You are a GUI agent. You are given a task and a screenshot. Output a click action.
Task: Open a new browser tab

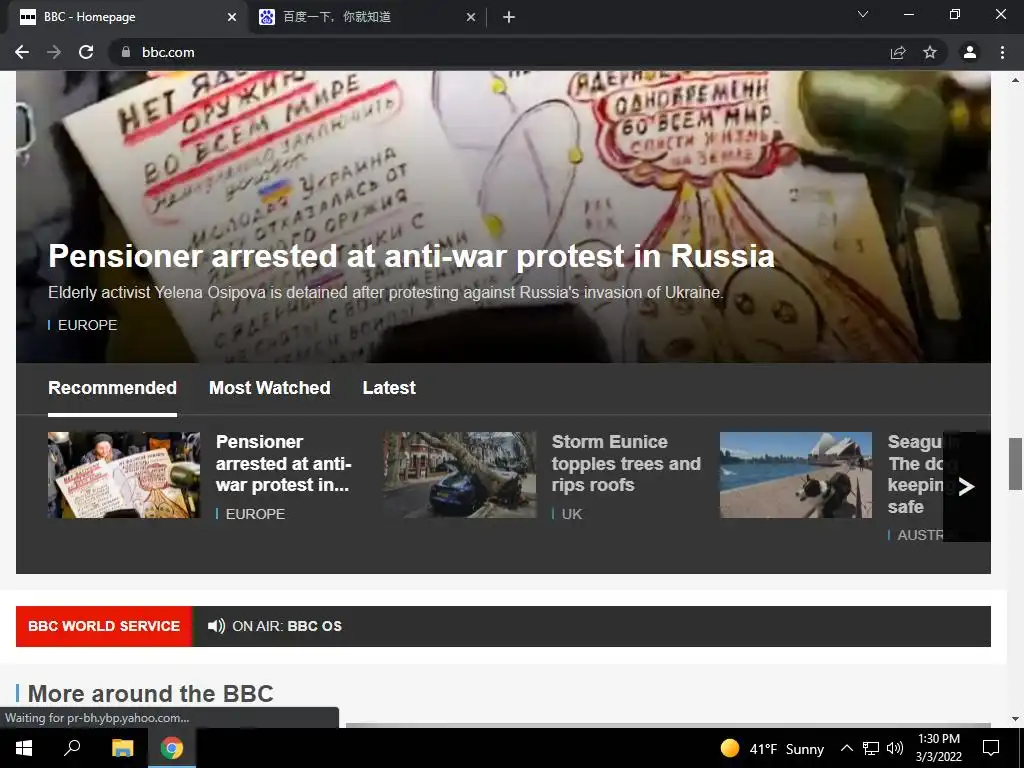coord(509,17)
